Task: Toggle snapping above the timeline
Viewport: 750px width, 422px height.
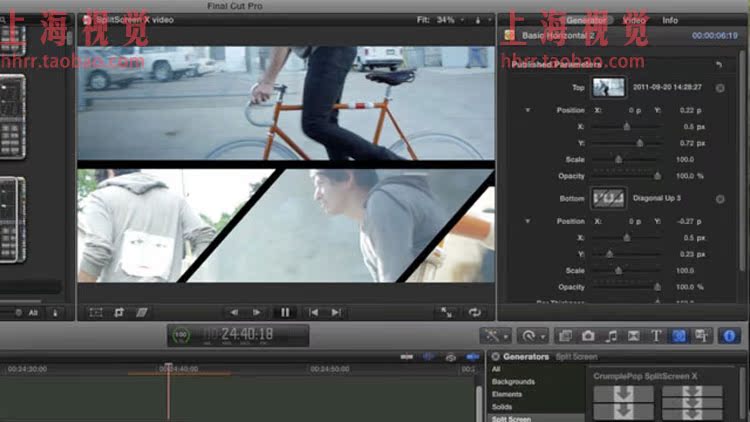Action: point(472,356)
